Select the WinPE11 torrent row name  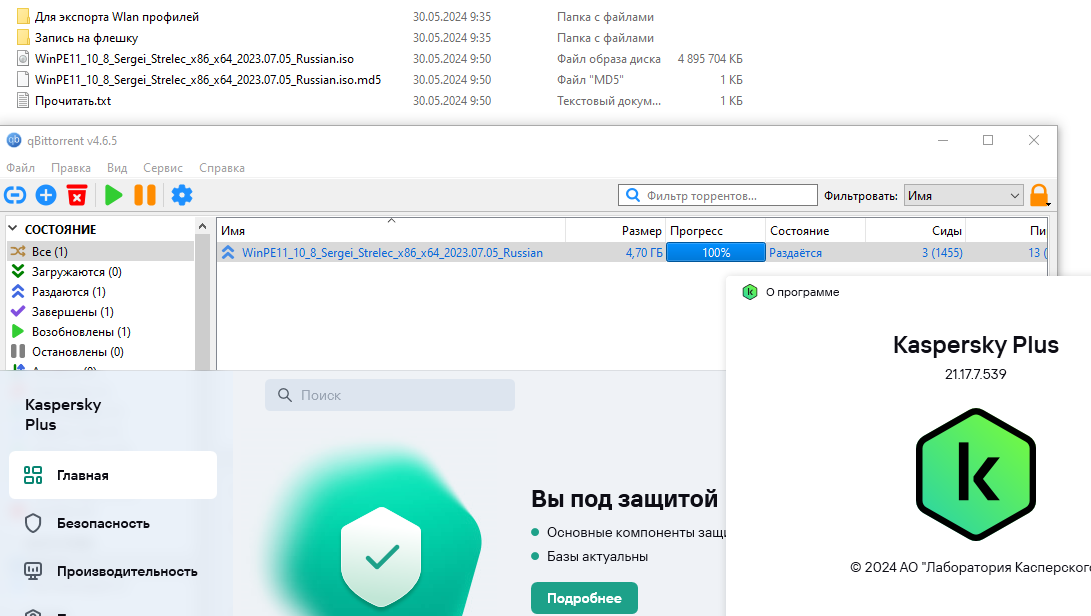392,253
